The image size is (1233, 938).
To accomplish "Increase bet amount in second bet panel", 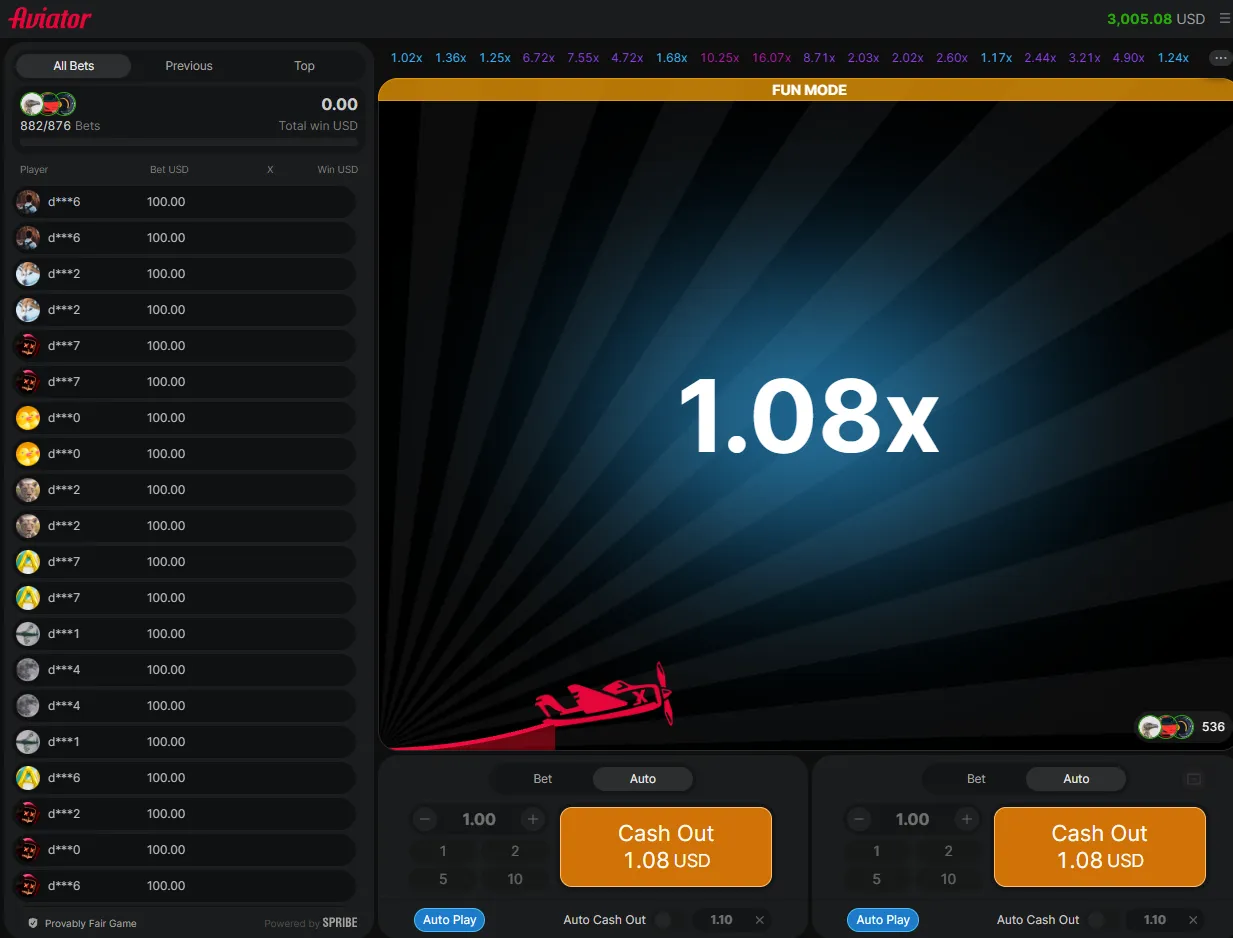I will 966,819.
